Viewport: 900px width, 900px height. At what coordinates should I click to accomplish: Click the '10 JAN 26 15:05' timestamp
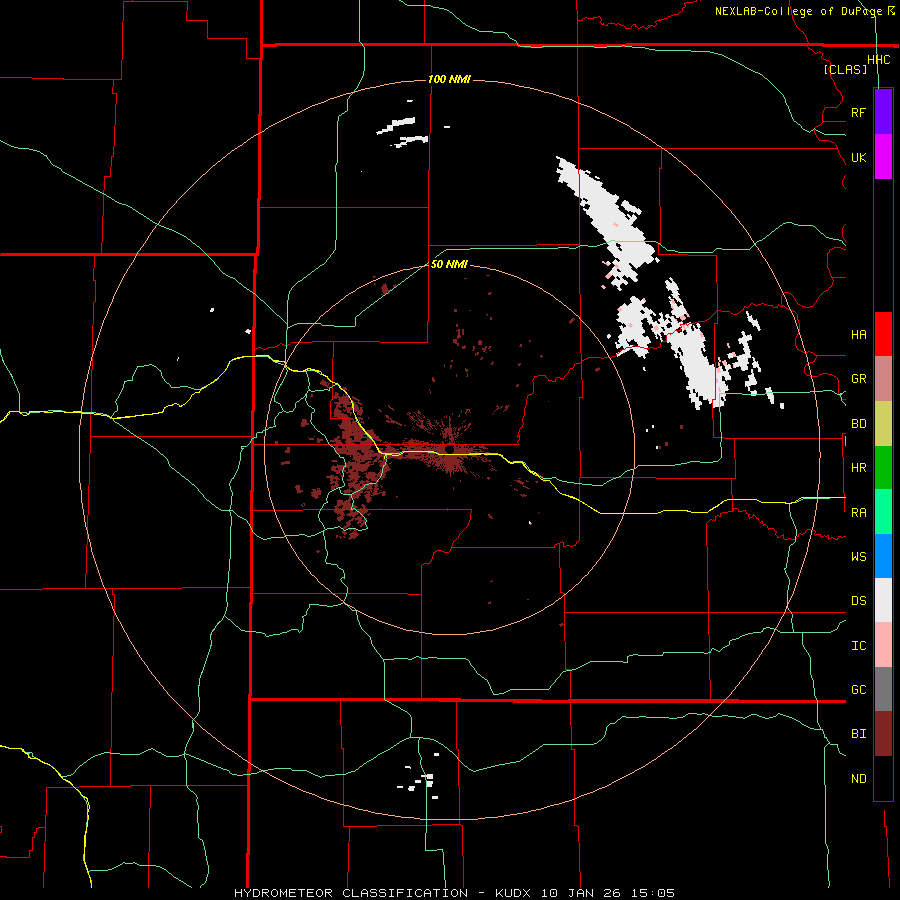(x=608, y=893)
